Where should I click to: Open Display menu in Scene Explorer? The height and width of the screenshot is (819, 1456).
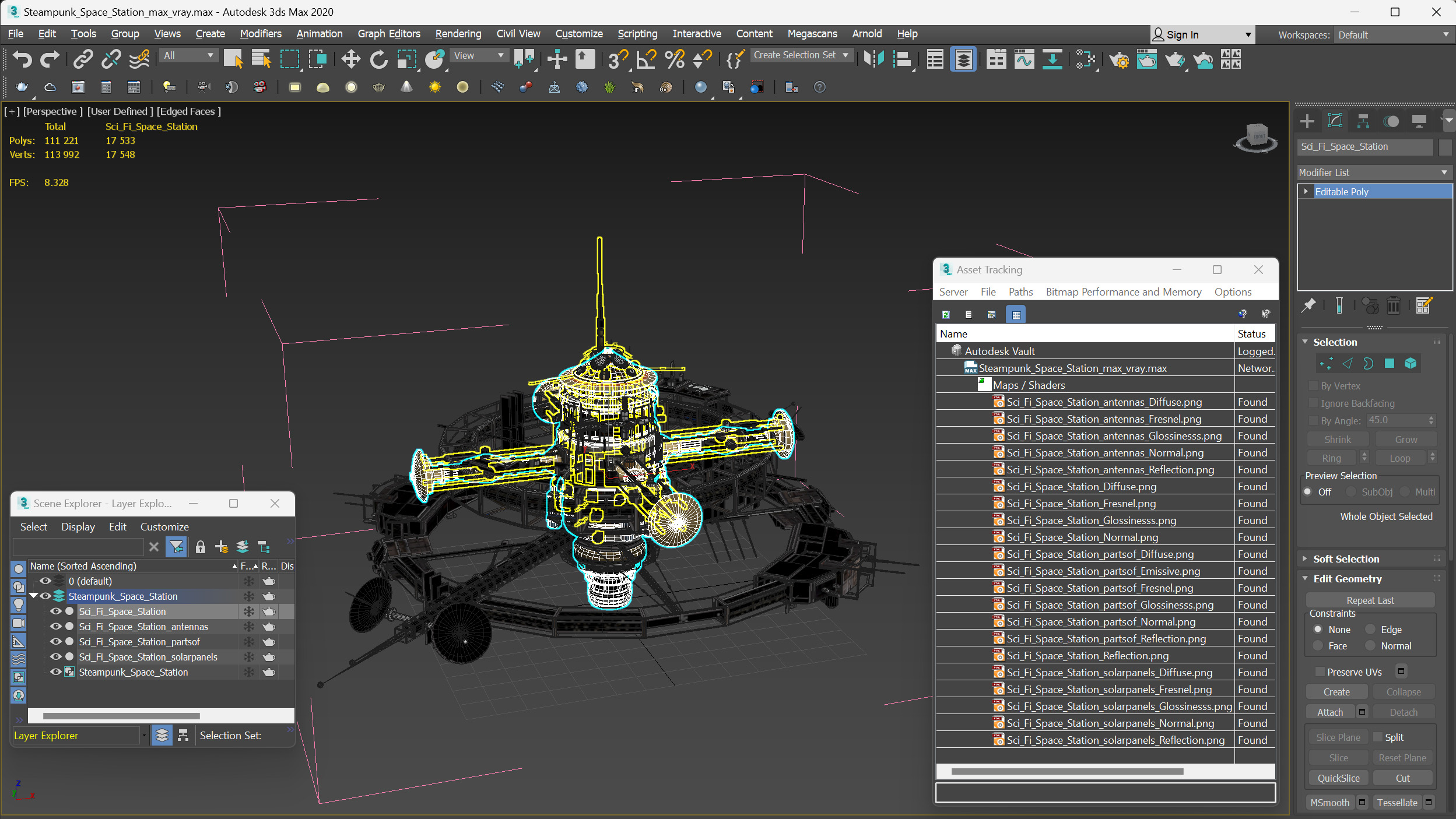78,527
